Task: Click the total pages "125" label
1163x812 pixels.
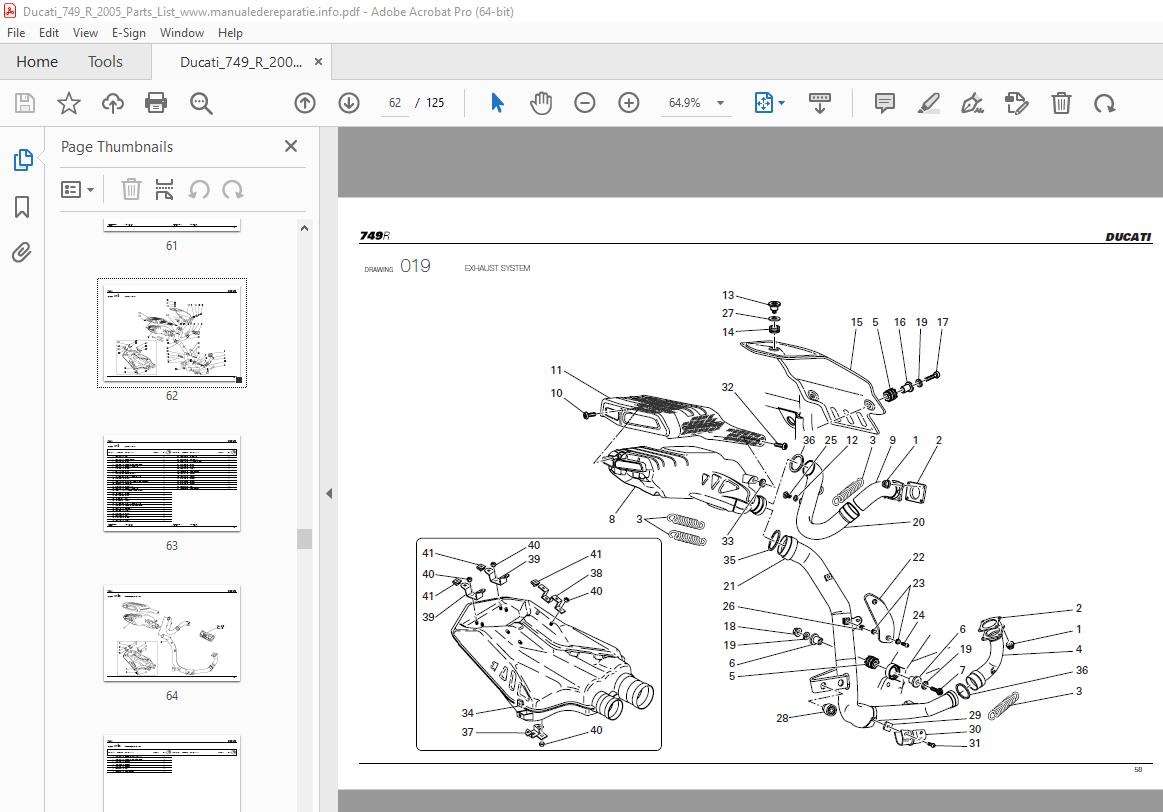Action: coord(435,103)
